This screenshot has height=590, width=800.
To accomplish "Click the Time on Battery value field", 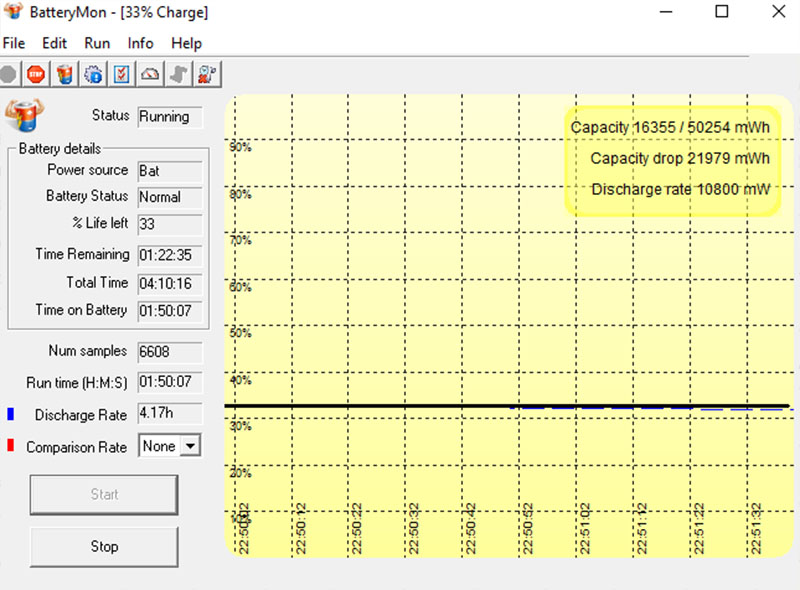I will pyautogui.click(x=170, y=311).
